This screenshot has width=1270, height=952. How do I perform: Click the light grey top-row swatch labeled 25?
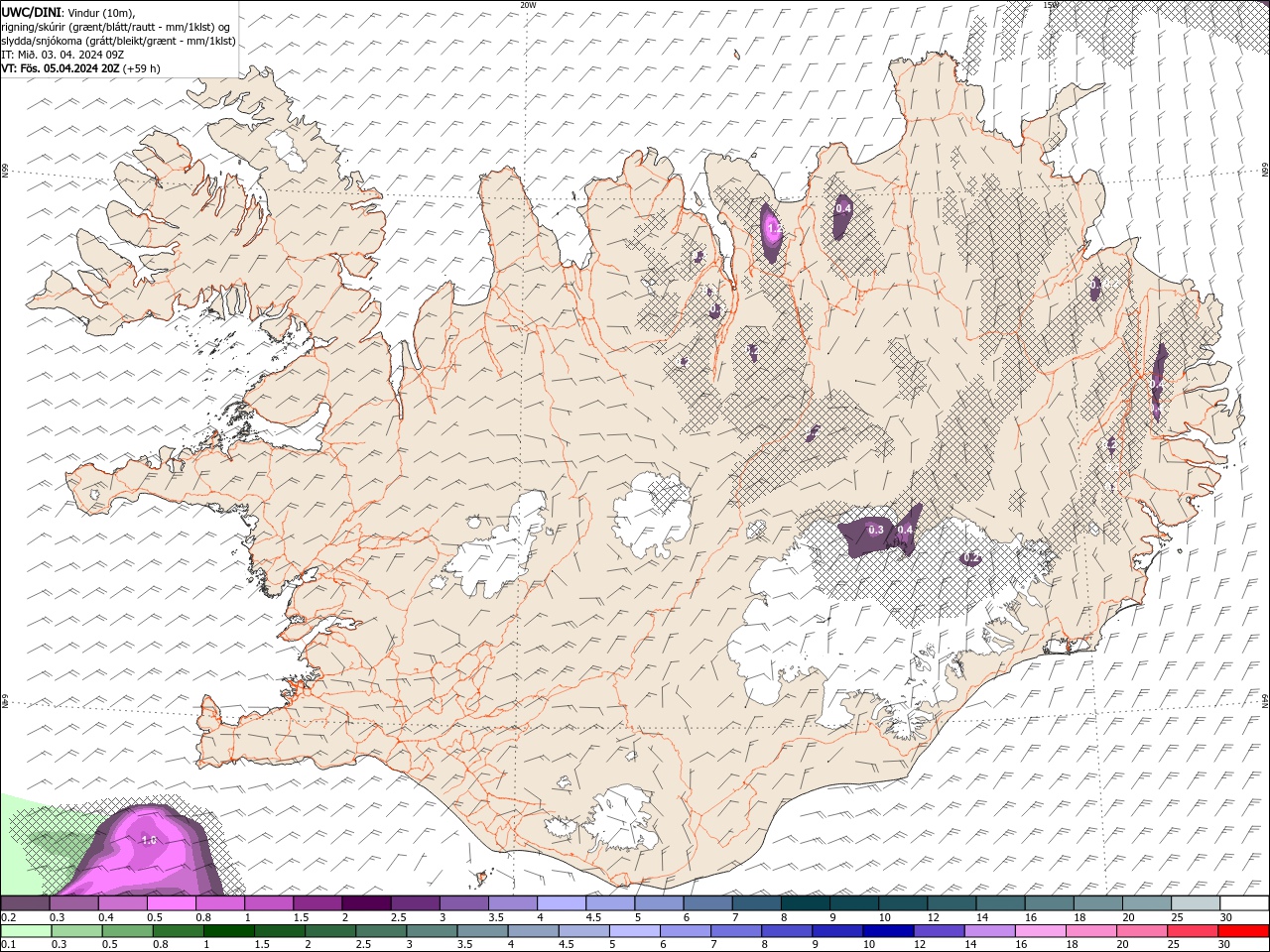click(1196, 903)
